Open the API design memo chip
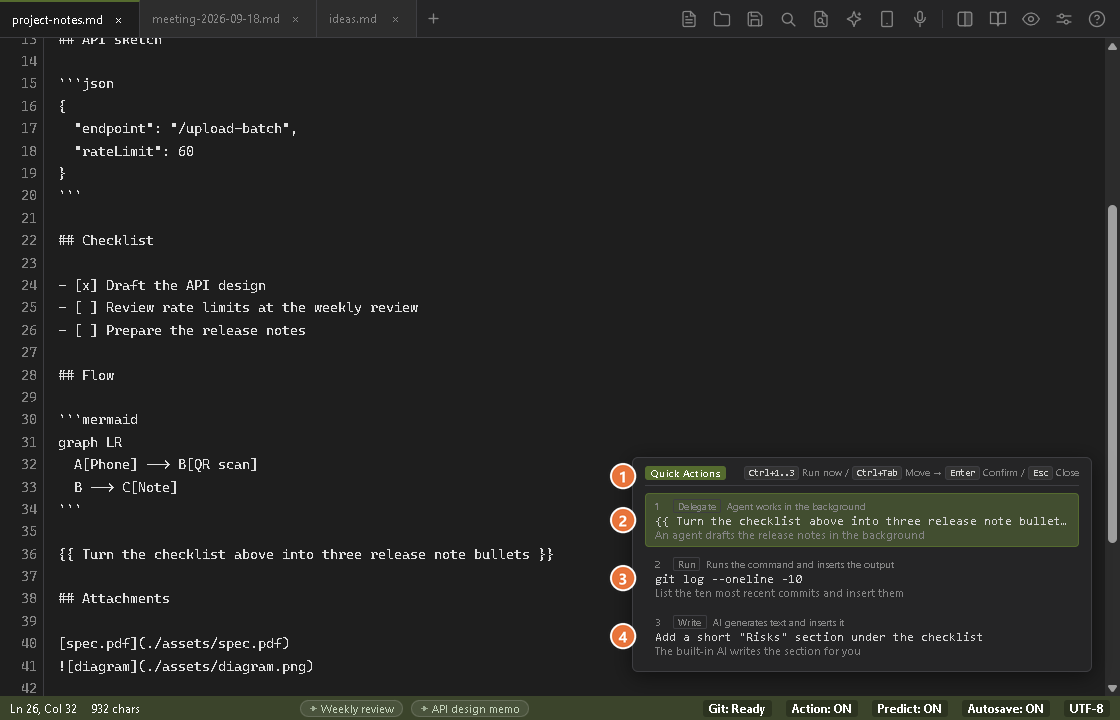Viewport: 1120px width, 720px height. click(x=470, y=709)
